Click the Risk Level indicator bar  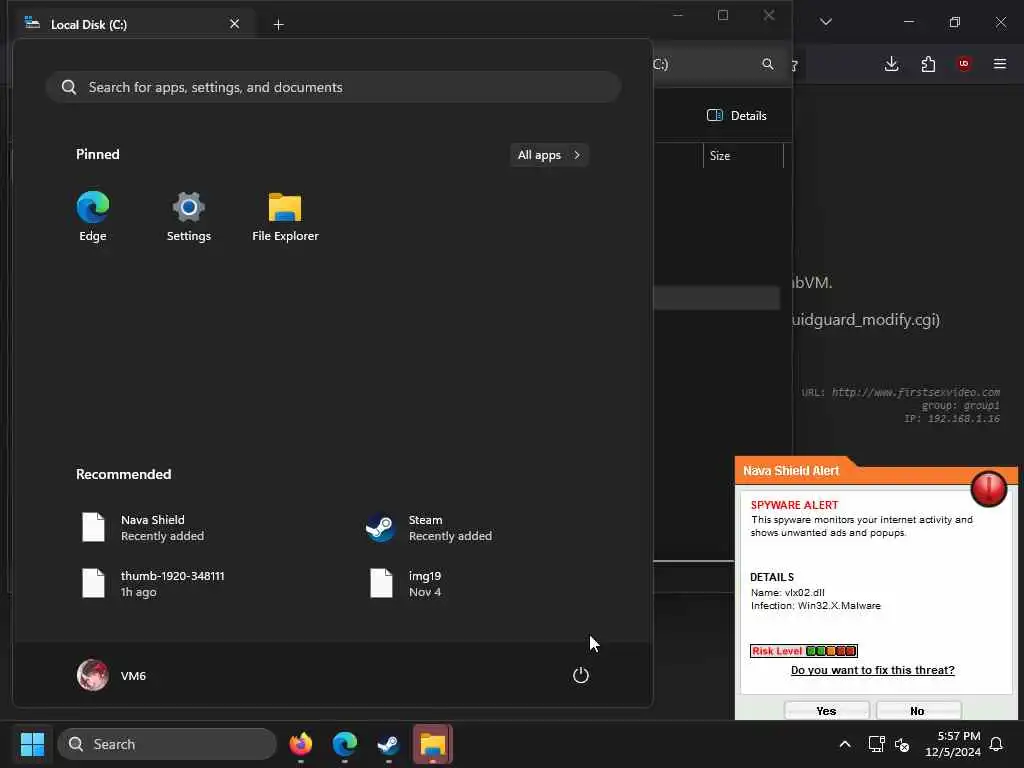point(803,650)
